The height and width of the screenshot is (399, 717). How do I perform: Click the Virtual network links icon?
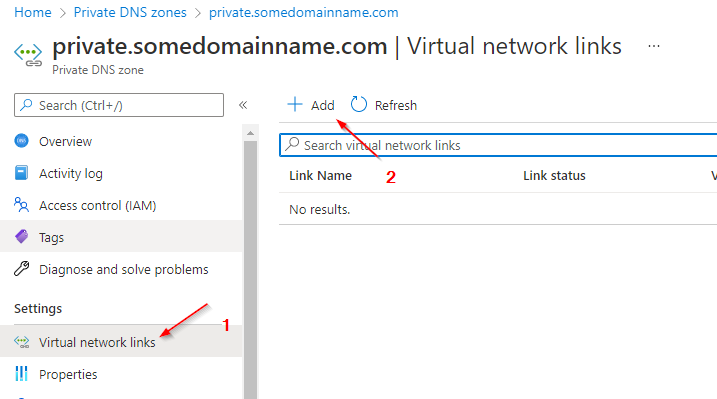tap(21, 342)
